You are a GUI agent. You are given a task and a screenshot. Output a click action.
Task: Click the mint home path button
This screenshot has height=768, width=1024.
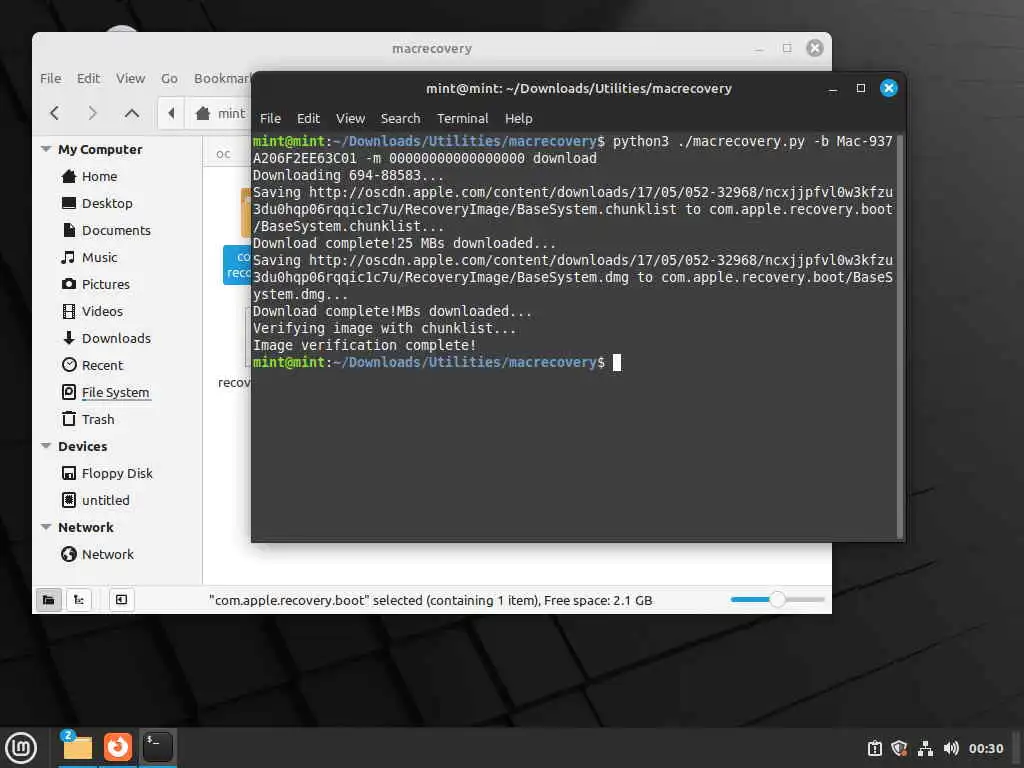point(221,113)
